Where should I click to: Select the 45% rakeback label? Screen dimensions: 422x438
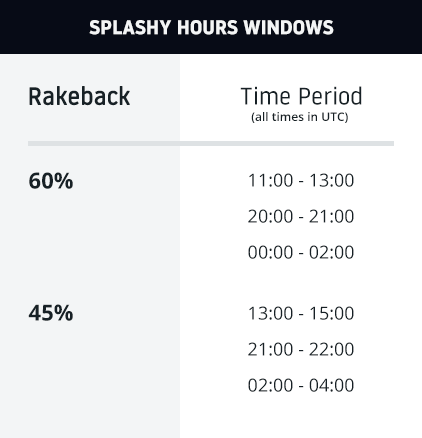tap(51, 313)
